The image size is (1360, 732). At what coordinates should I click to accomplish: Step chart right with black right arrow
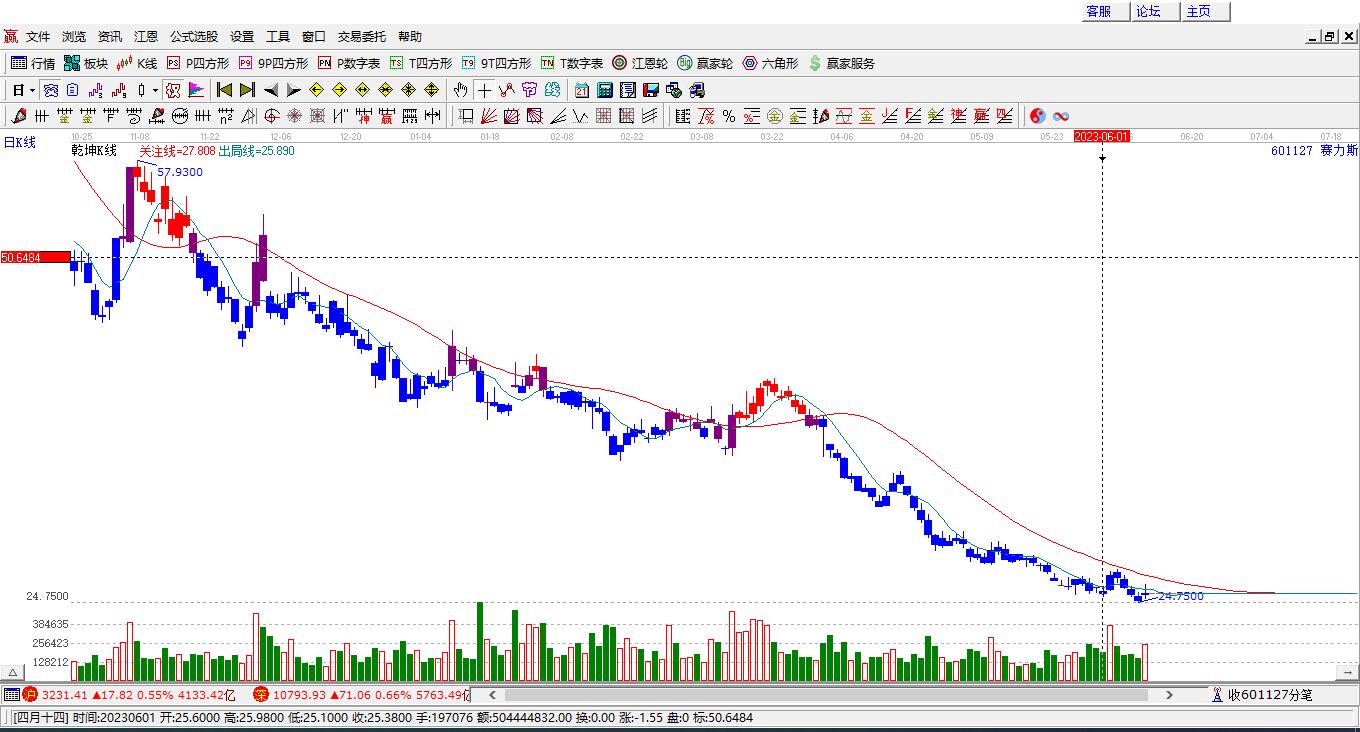click(x=294, y=90)
